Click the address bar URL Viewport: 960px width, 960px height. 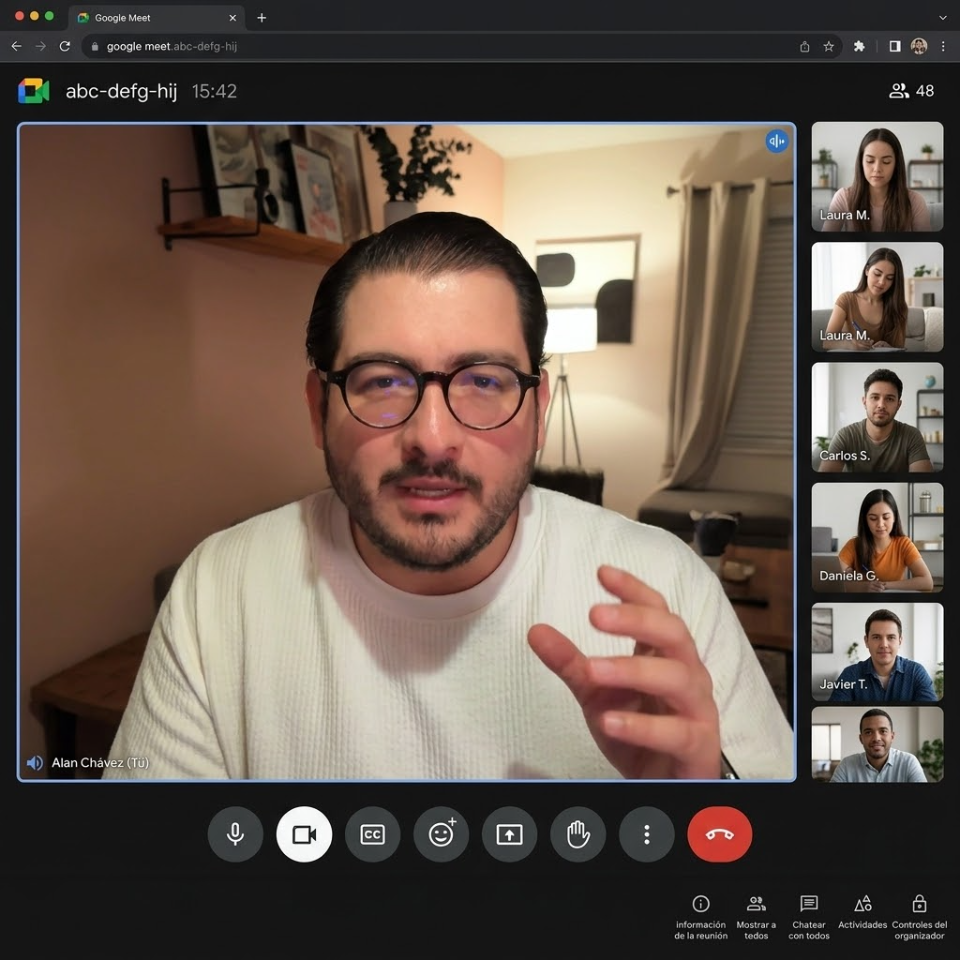[171, 46]
